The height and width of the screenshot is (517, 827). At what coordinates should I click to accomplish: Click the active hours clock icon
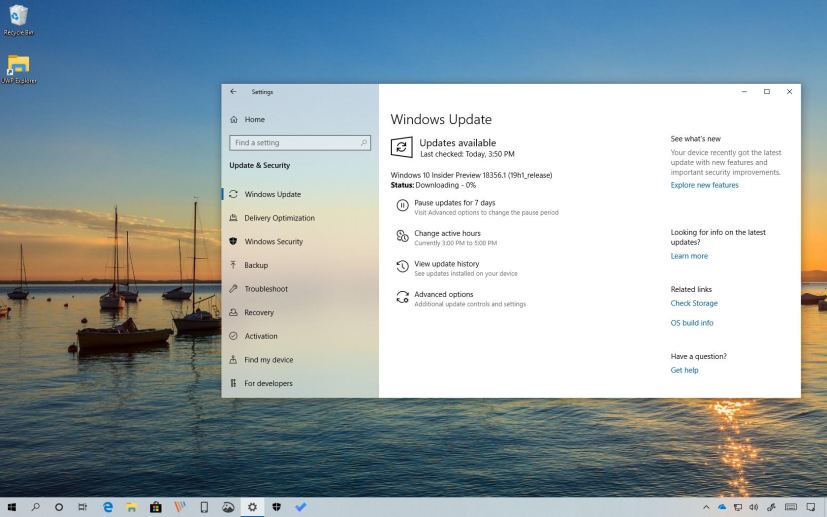(402, 236)
